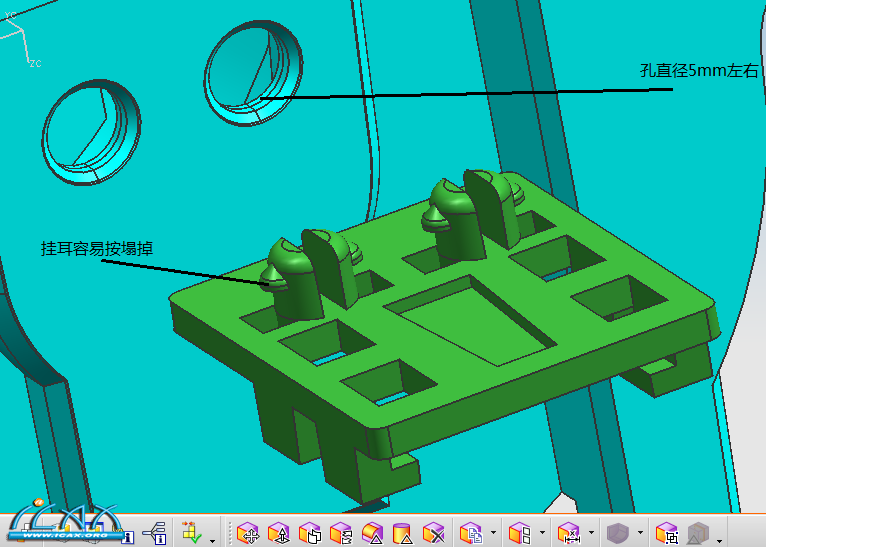Select the Delete Face tool
Image resolution: width=873 pixels, height=547 pixels.
(x=434, y=534)
